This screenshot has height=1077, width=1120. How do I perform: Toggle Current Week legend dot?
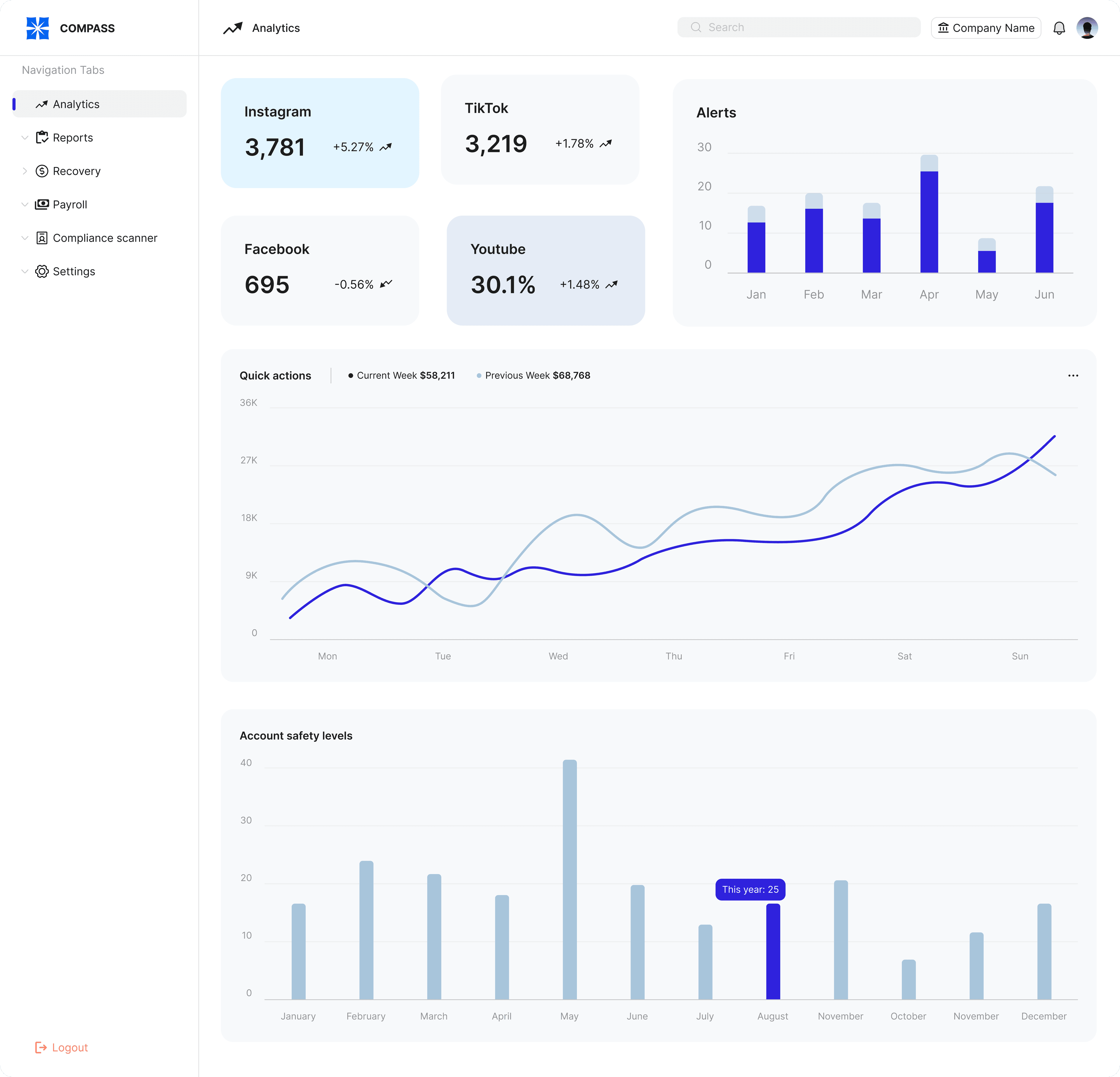(x=350, y=375)
